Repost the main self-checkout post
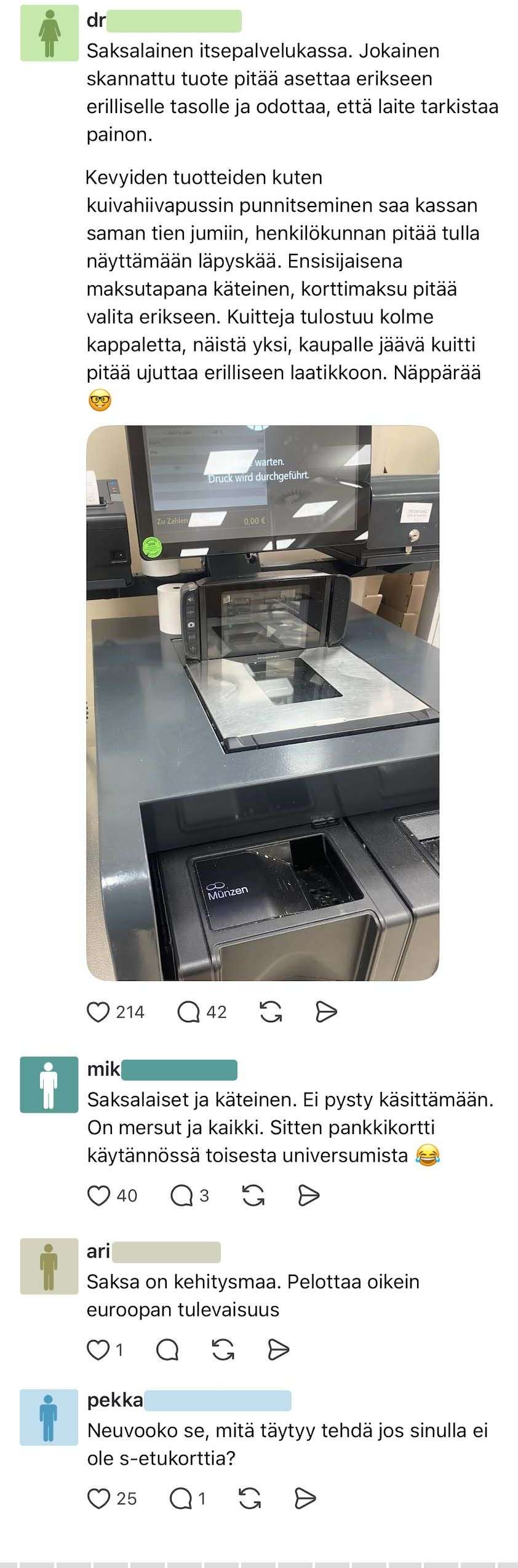The width and height of the screenshot is (518, 1568). (x=271, y=1012)
